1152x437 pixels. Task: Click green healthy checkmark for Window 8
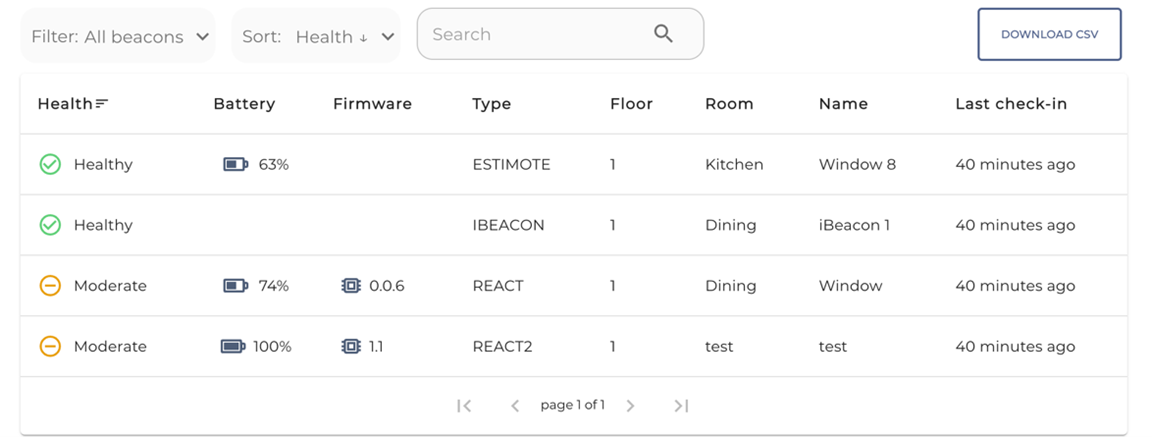pos(50,165)
